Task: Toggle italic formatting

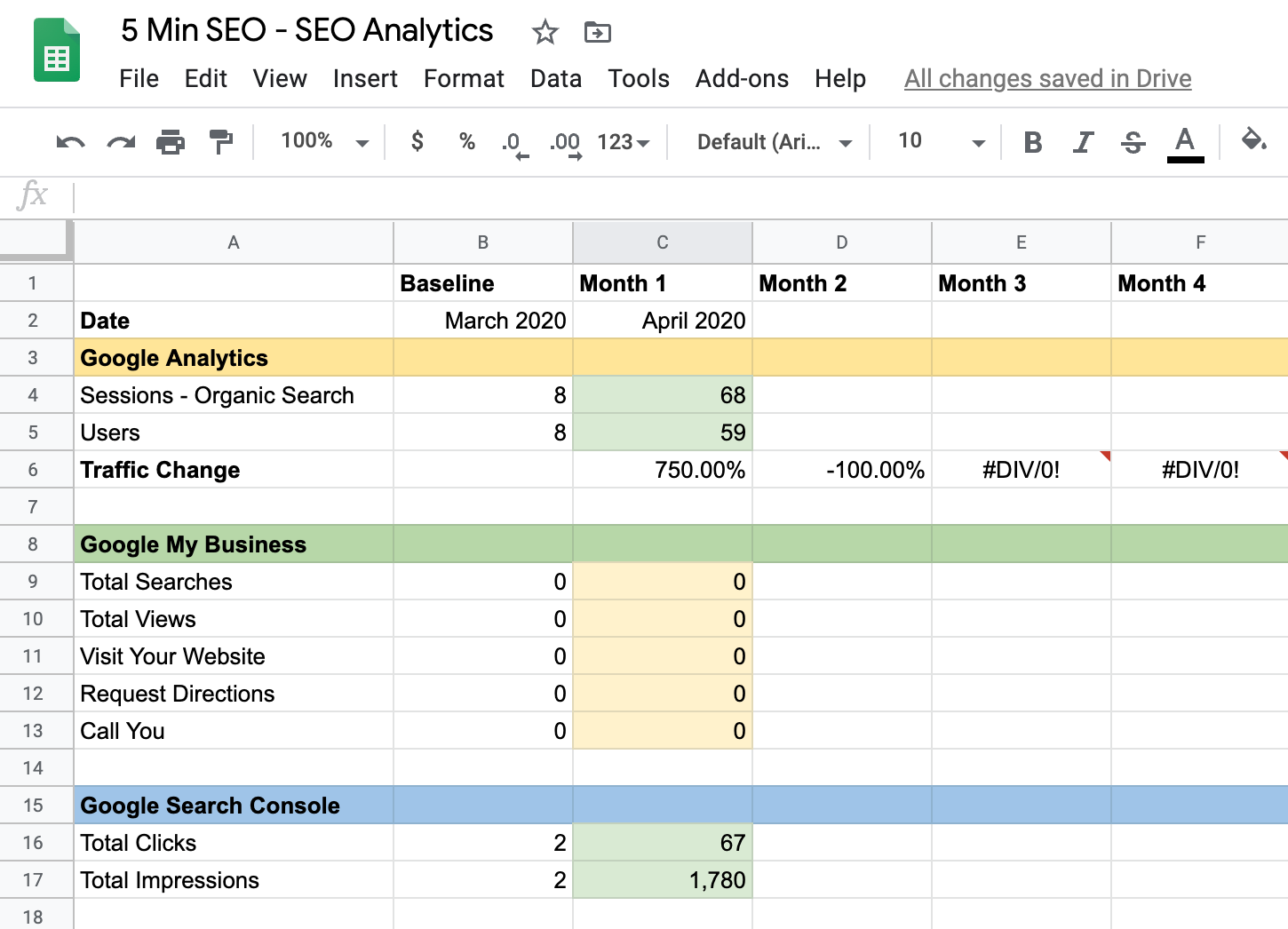Action: pos(1083,142)
